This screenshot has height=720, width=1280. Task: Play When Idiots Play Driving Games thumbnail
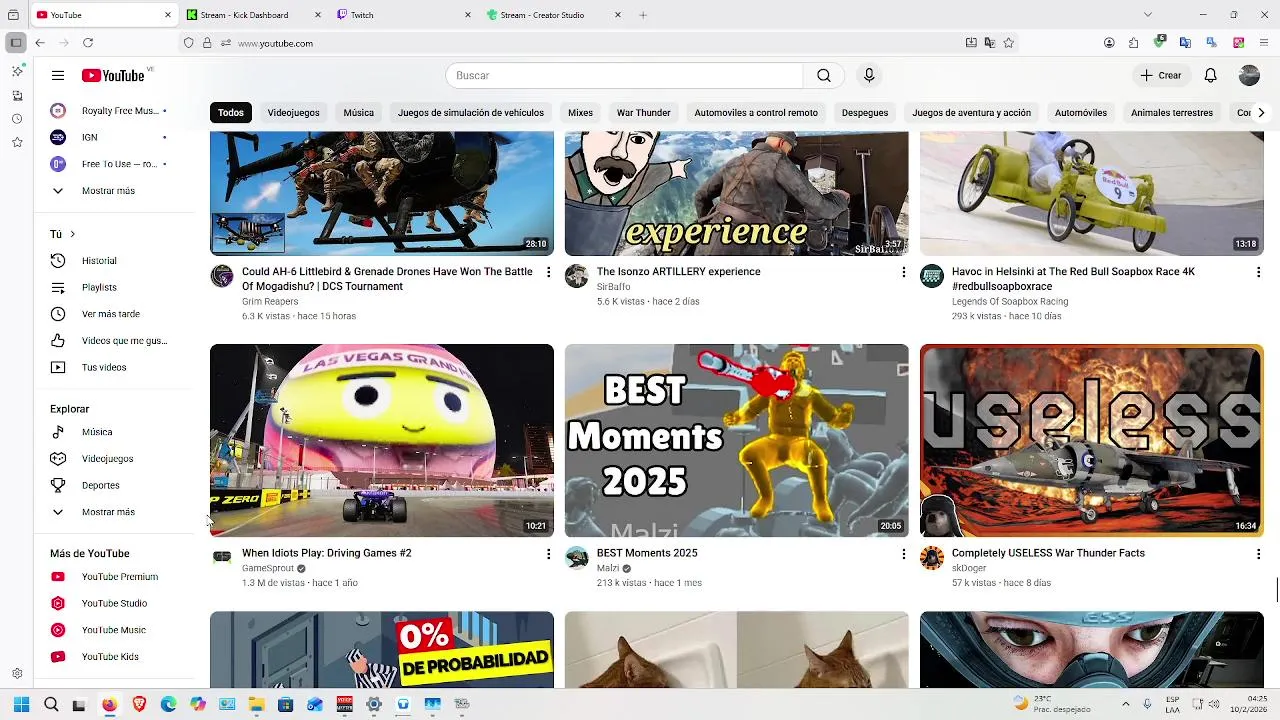[x=382, y=440]
